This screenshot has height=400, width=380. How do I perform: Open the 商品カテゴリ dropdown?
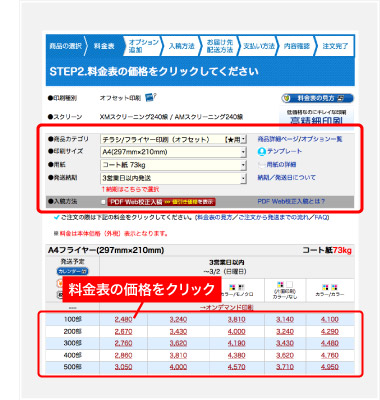[x=173, y=139]
